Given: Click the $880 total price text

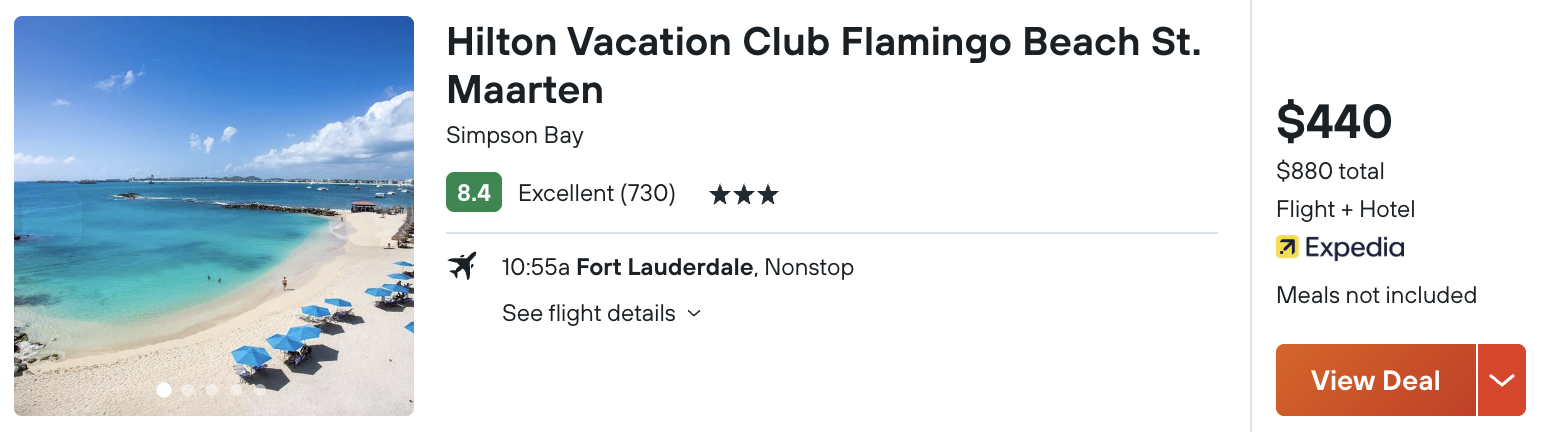Looking at the screenshot, I should pos(1330,172).
